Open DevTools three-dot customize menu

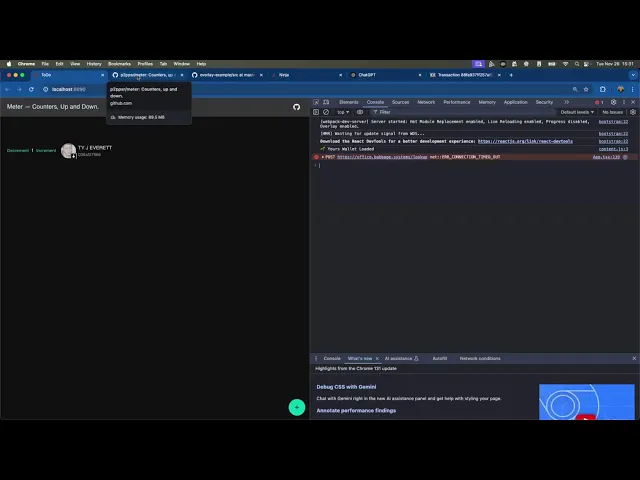point(623,102)
